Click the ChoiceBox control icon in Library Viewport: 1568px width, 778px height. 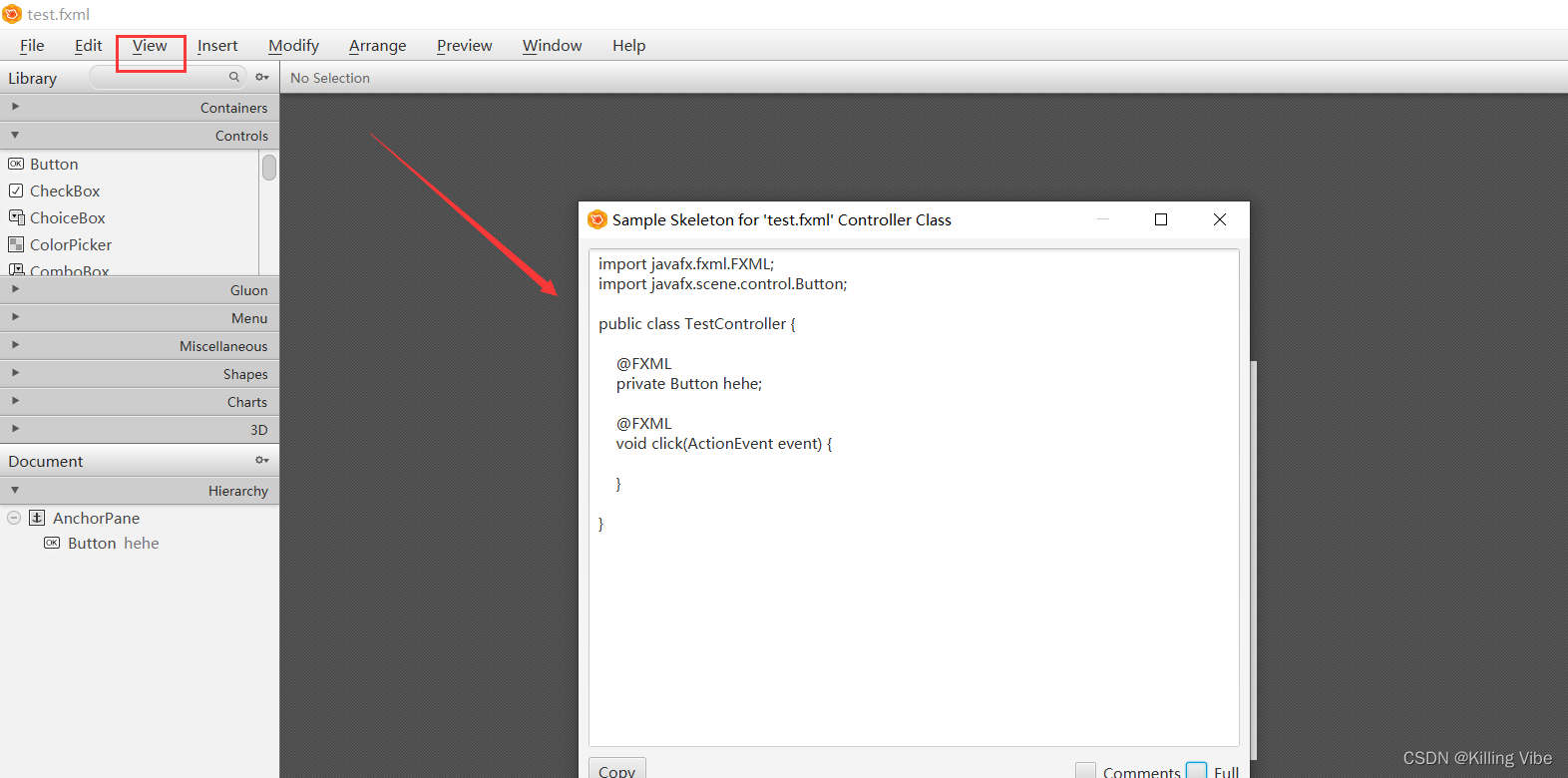pyautogui.click(x=16, y=217)
